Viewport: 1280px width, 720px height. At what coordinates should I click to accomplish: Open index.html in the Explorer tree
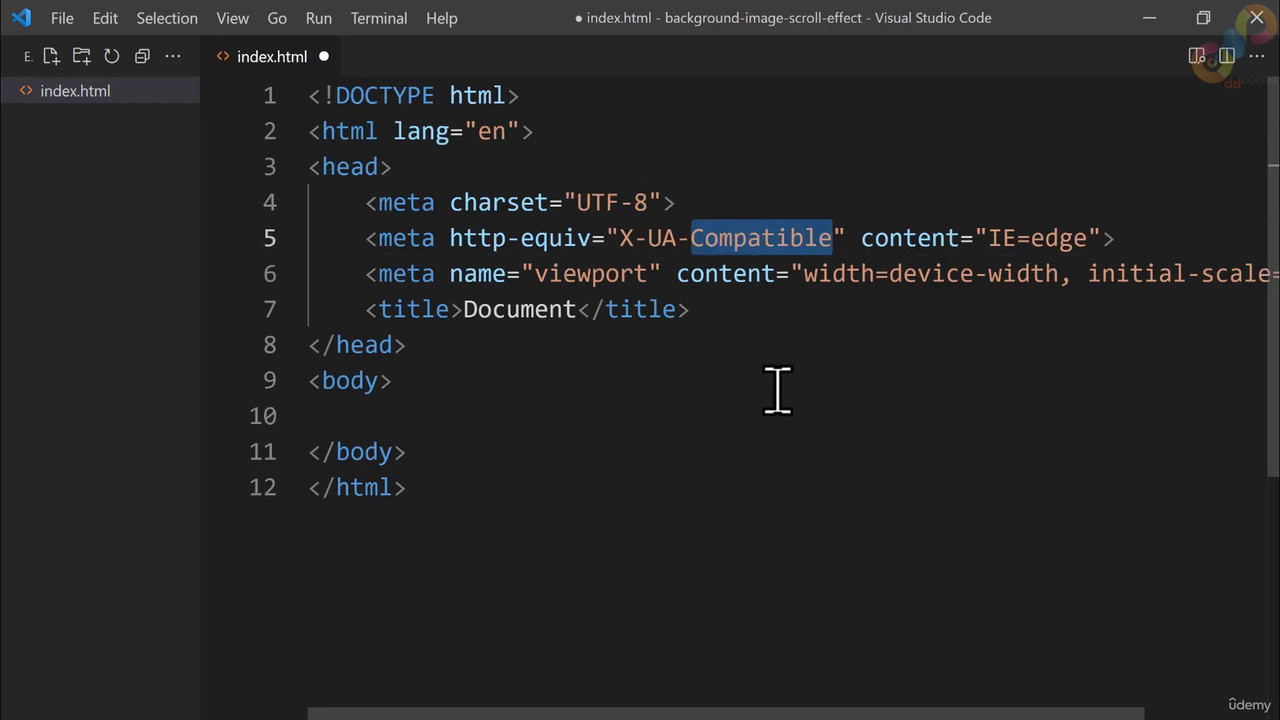100,91
